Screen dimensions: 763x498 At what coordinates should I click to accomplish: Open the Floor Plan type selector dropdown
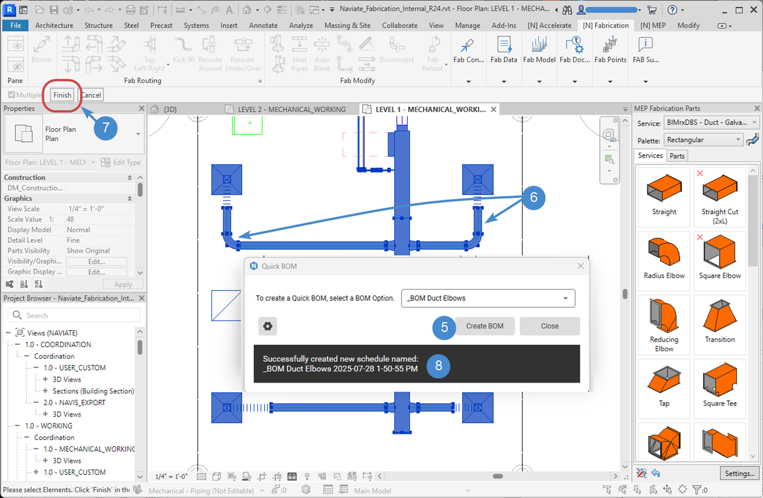tap(138, 133)
